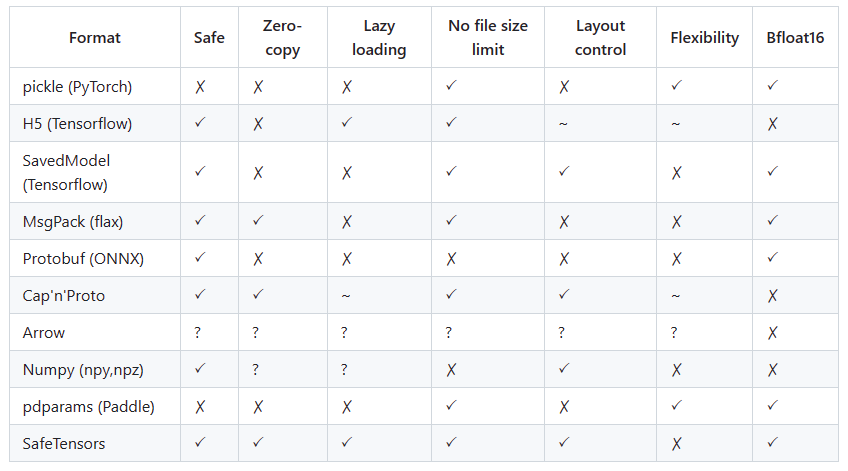848x471 pixels.
Task: Click the Flexibility X mark for SavedModel
Action: coord(676,173)
